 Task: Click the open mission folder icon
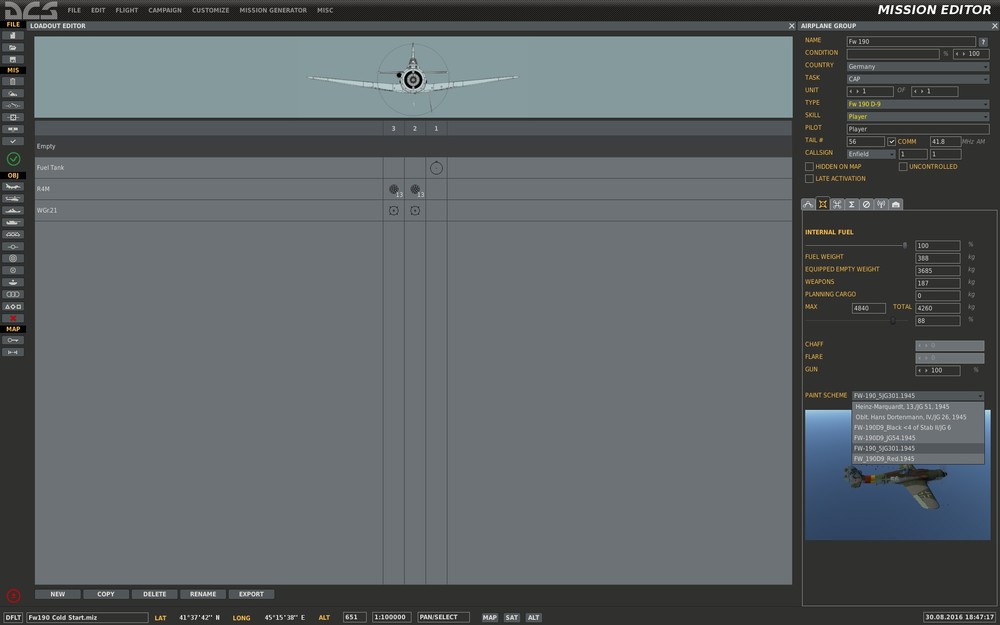[13, 47]
